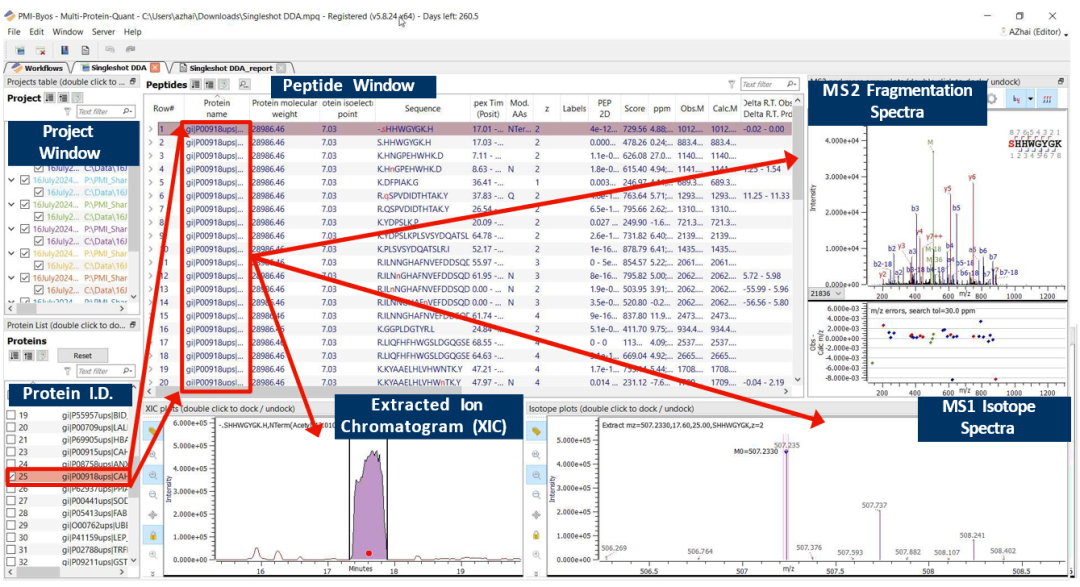Switch to the Singleshot DDA_report tab
The height and width of the screenshot is (587, 1080).
(232, 67)
